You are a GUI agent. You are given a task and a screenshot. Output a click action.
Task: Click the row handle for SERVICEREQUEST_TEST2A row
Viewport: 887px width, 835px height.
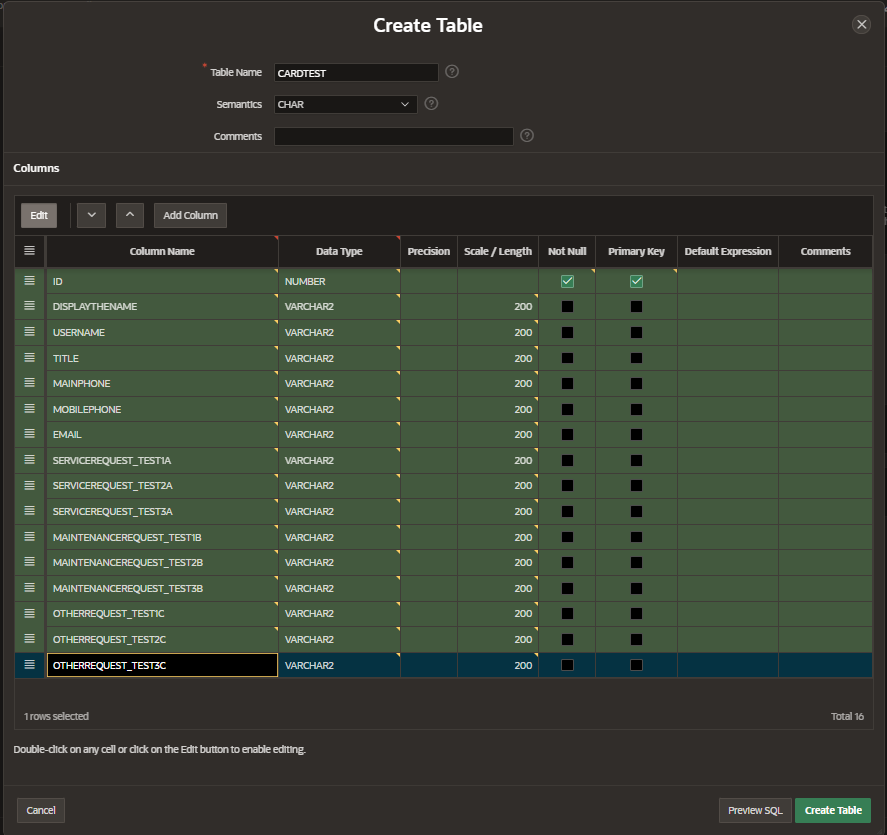click(x=29, y=485)
